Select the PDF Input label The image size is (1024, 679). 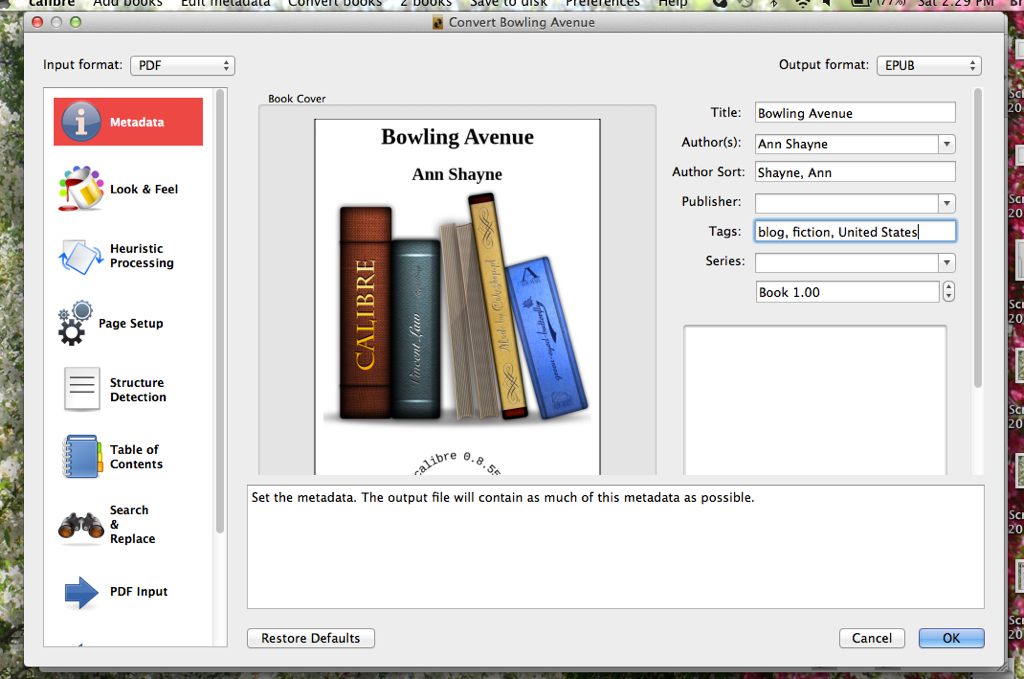tap(138, 592)
